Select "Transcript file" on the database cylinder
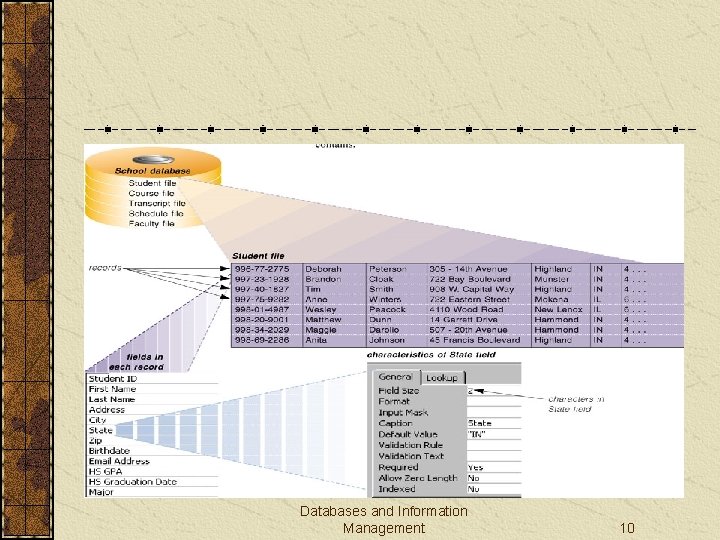 (157, 203)
